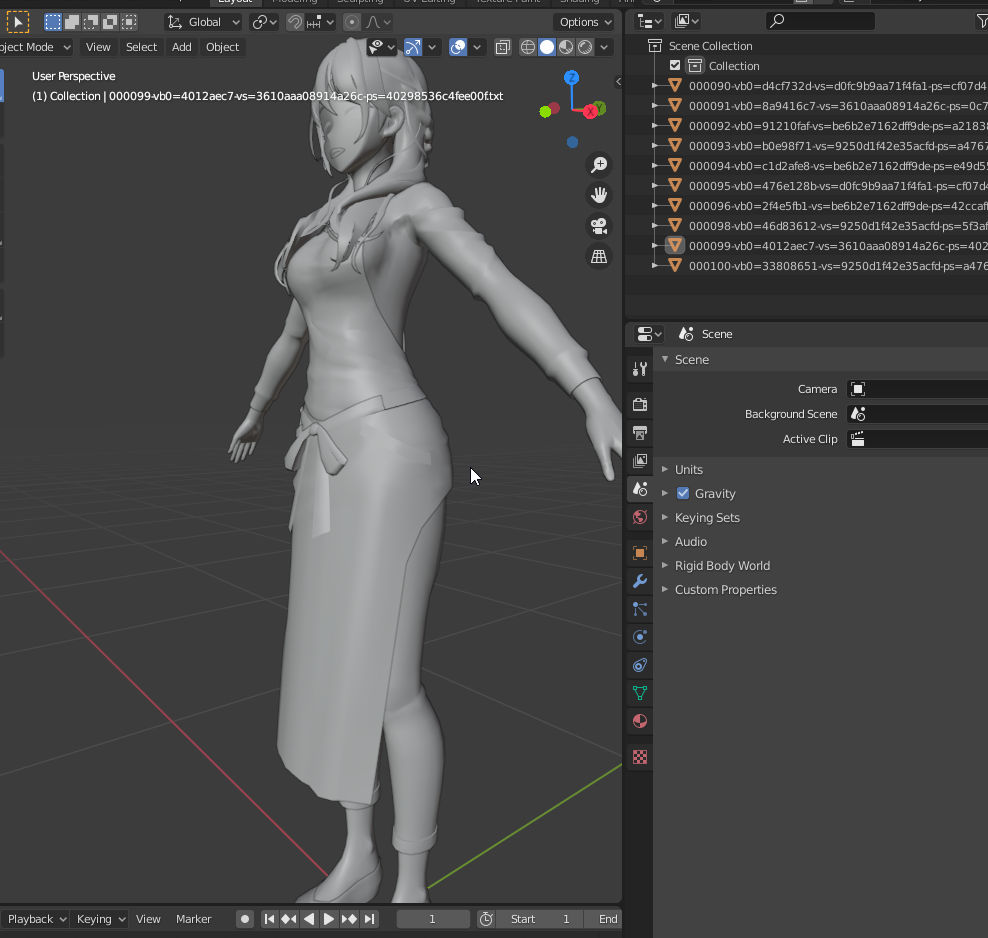Image resolution: width=988 pixels, height=938 pixels.
Task: Click the pan view hand icon
Action: 599,195
